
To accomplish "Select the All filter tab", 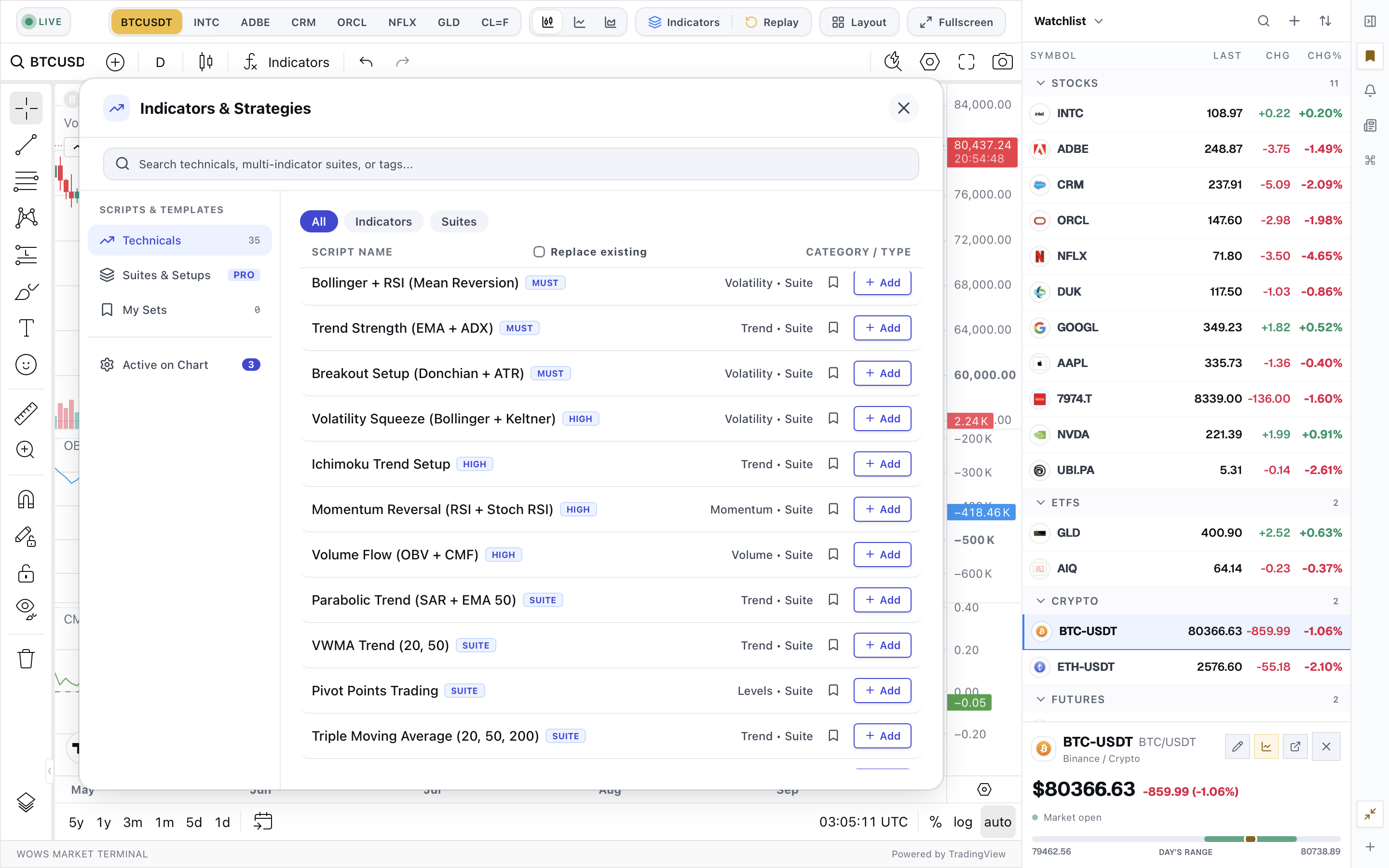I will 318,222.
